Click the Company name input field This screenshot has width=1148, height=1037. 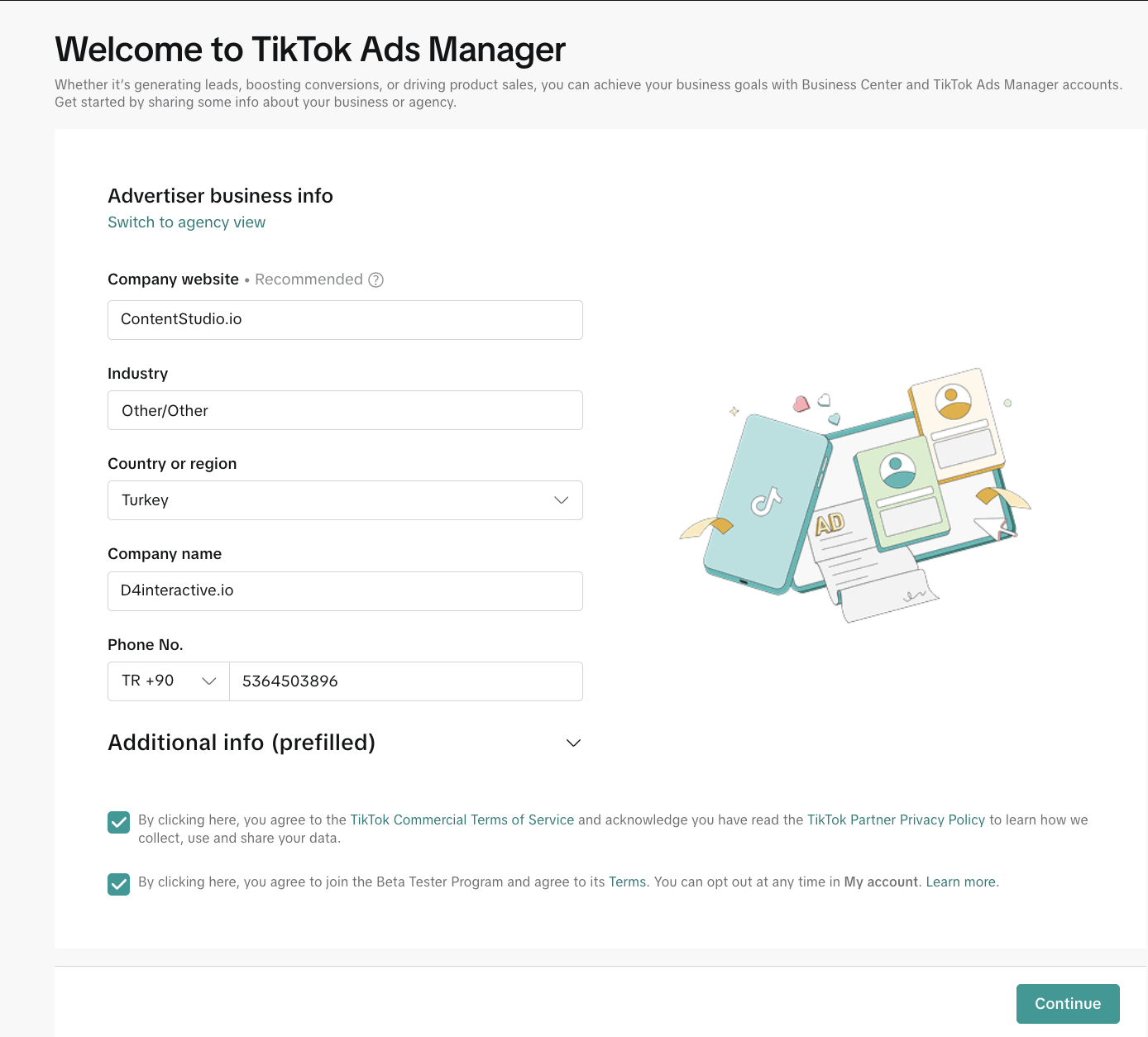pyautogui.click(x=345, y=591)
